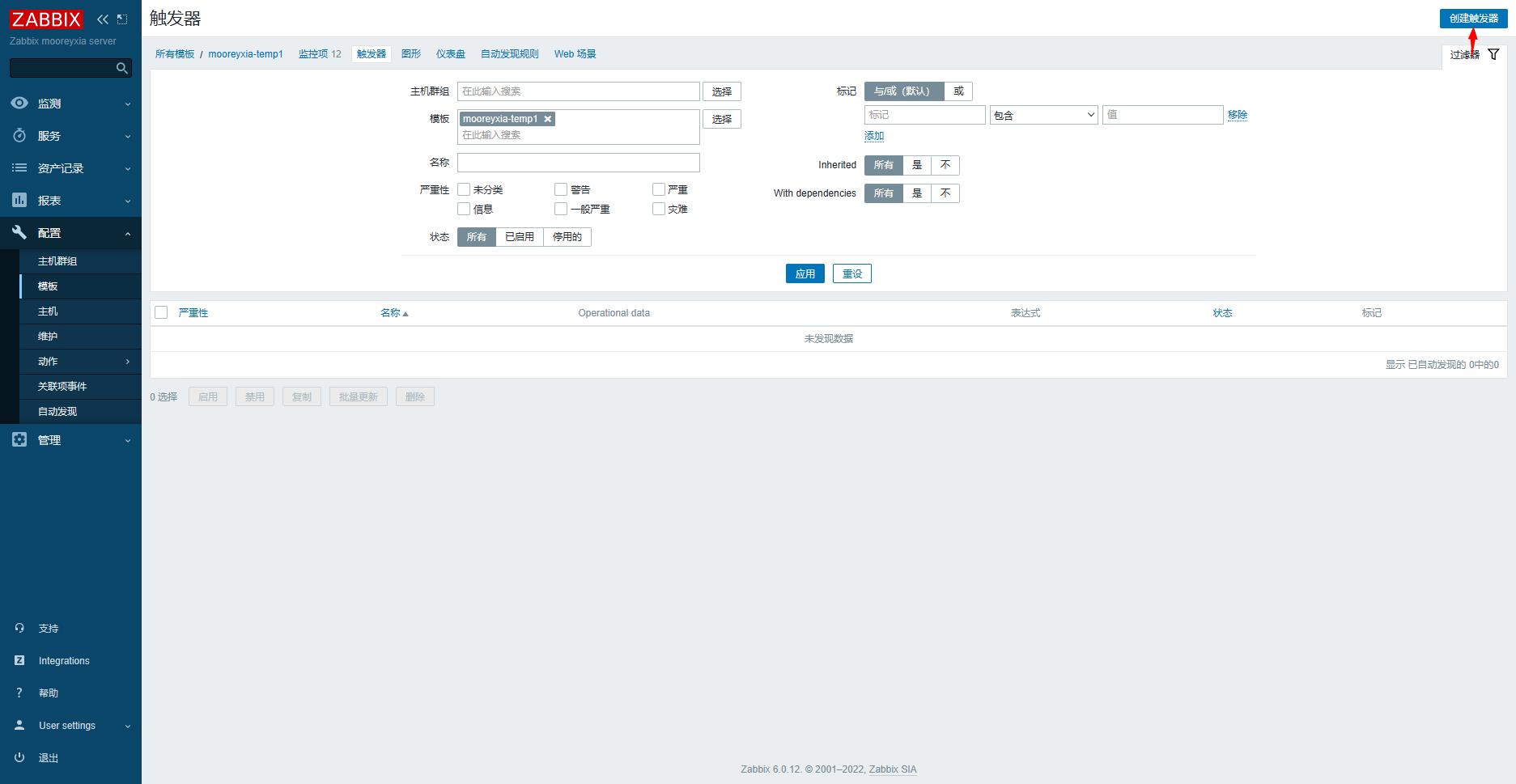The height and width of the screenshot is (784, 1516).
Task: Click the support headset icon
Action: [19, 628]
